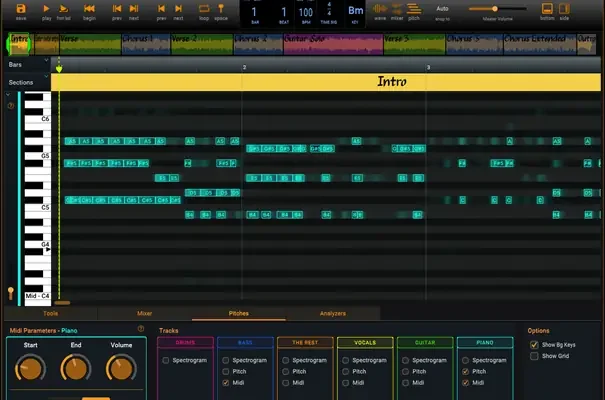Select the pitch view icon

pyautogui.click(x=414, y=9)
